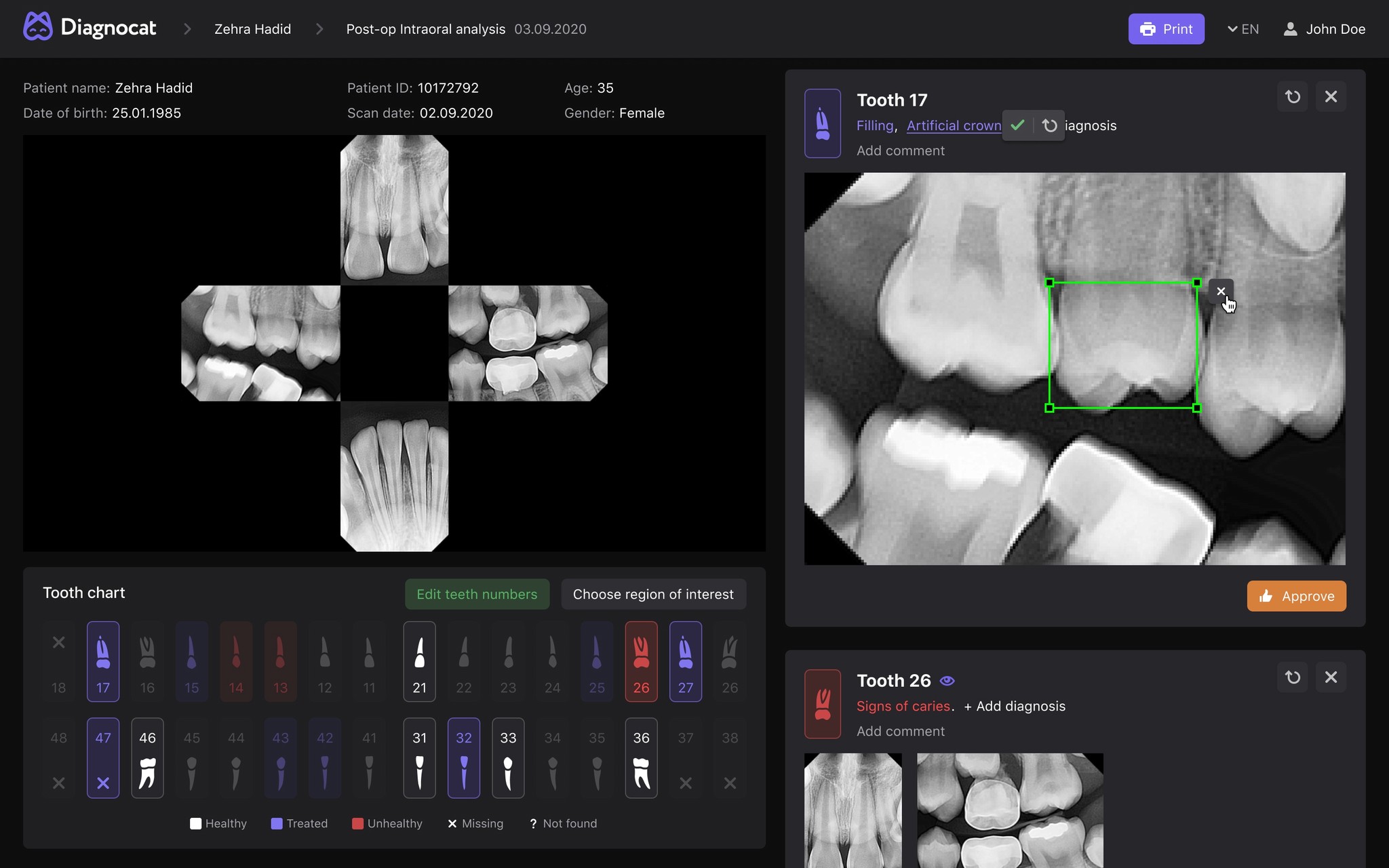Image resolution: width=1389 pixels, height=868 pixels.
Task: Toggle the Treated legend swatch
Action: click(277, 823)
